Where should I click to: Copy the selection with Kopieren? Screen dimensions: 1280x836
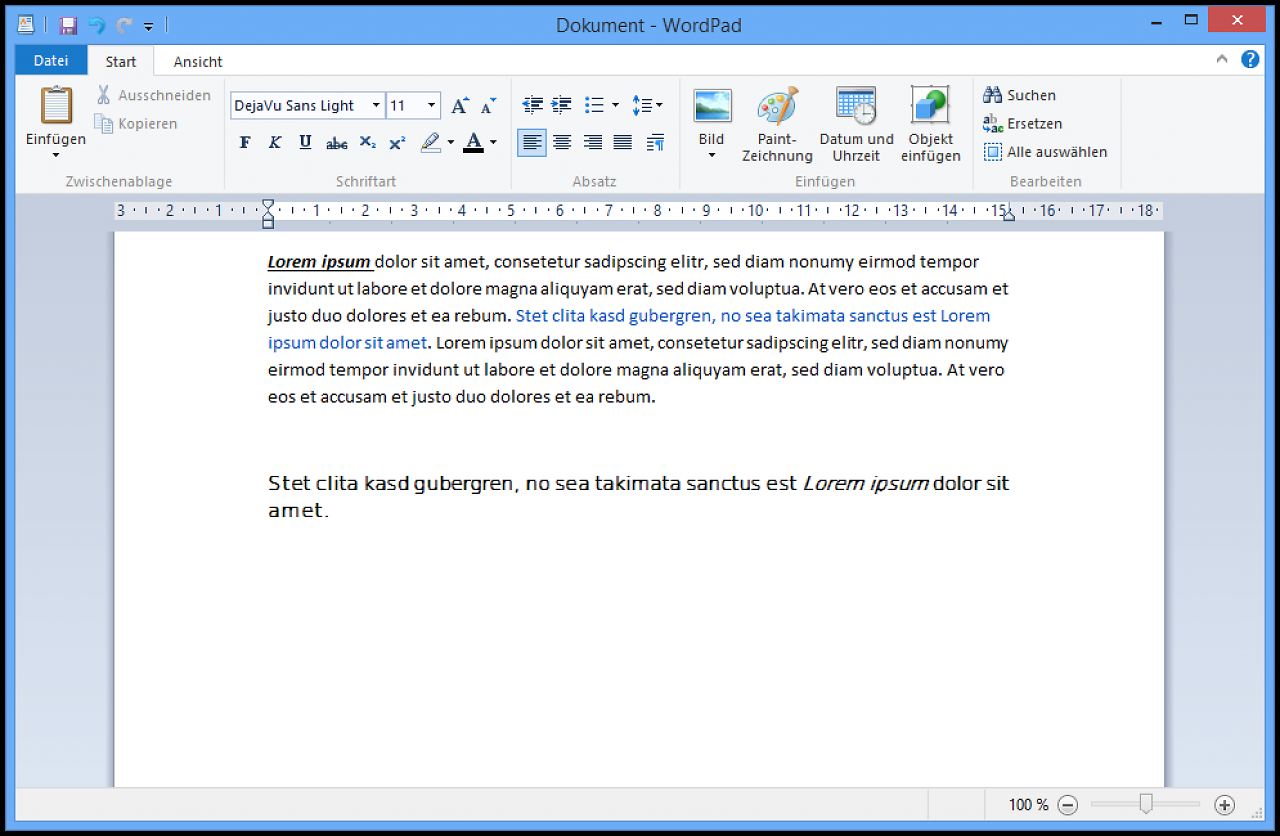[x=136, y=124]
